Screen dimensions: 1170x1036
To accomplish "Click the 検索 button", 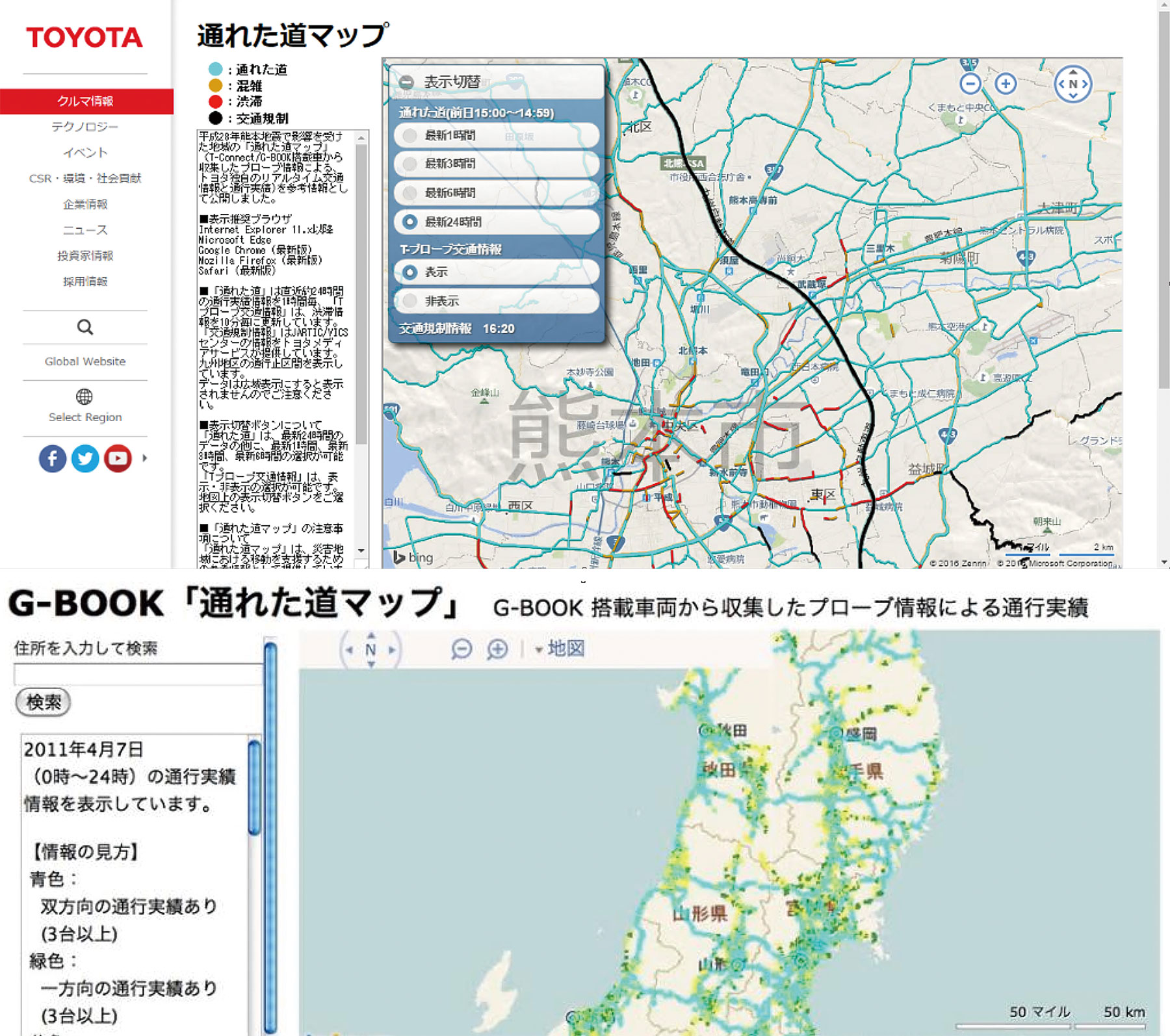I will pyautogui.click(x=43, y=703).
